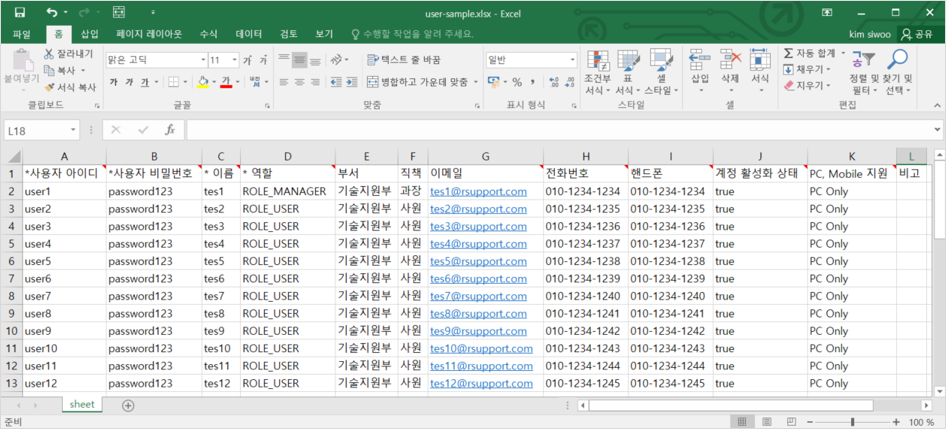Image resolution: width=946 pixels, height=429 pixels.
Task: Open the font color dropdown arrow
Action: tap(238, 81)
